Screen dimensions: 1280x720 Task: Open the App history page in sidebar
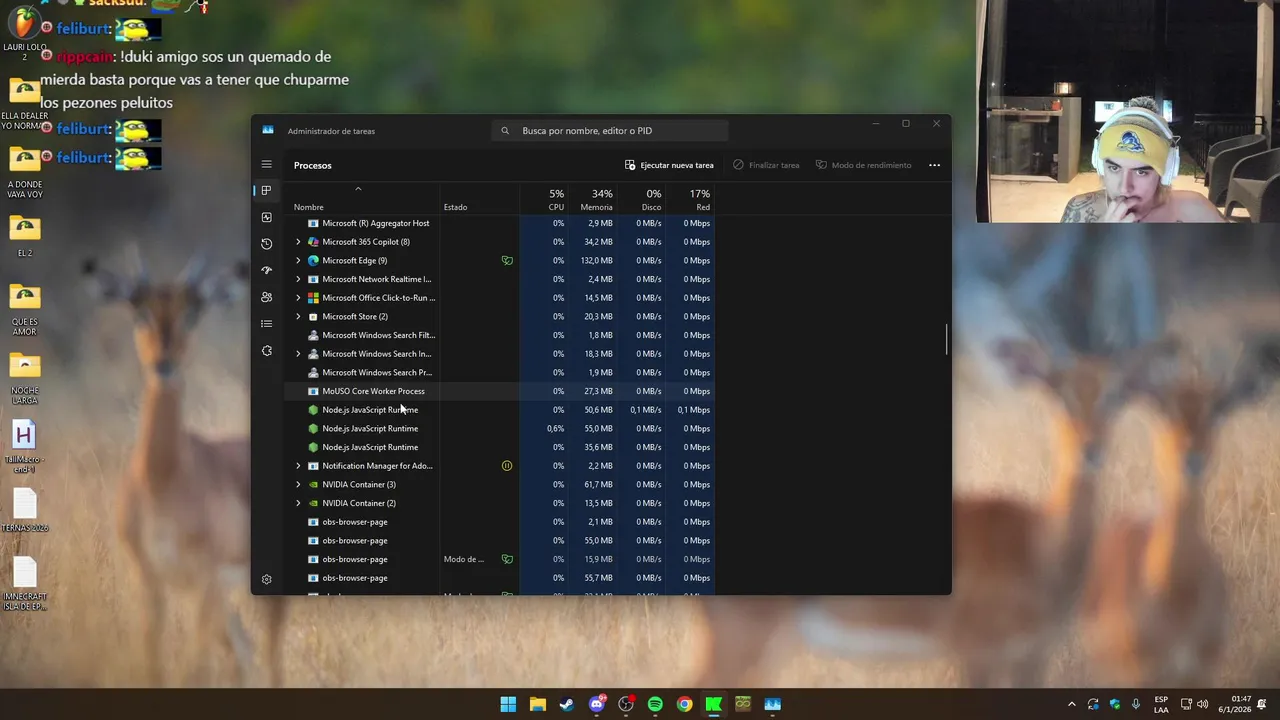tap(266, 244)
